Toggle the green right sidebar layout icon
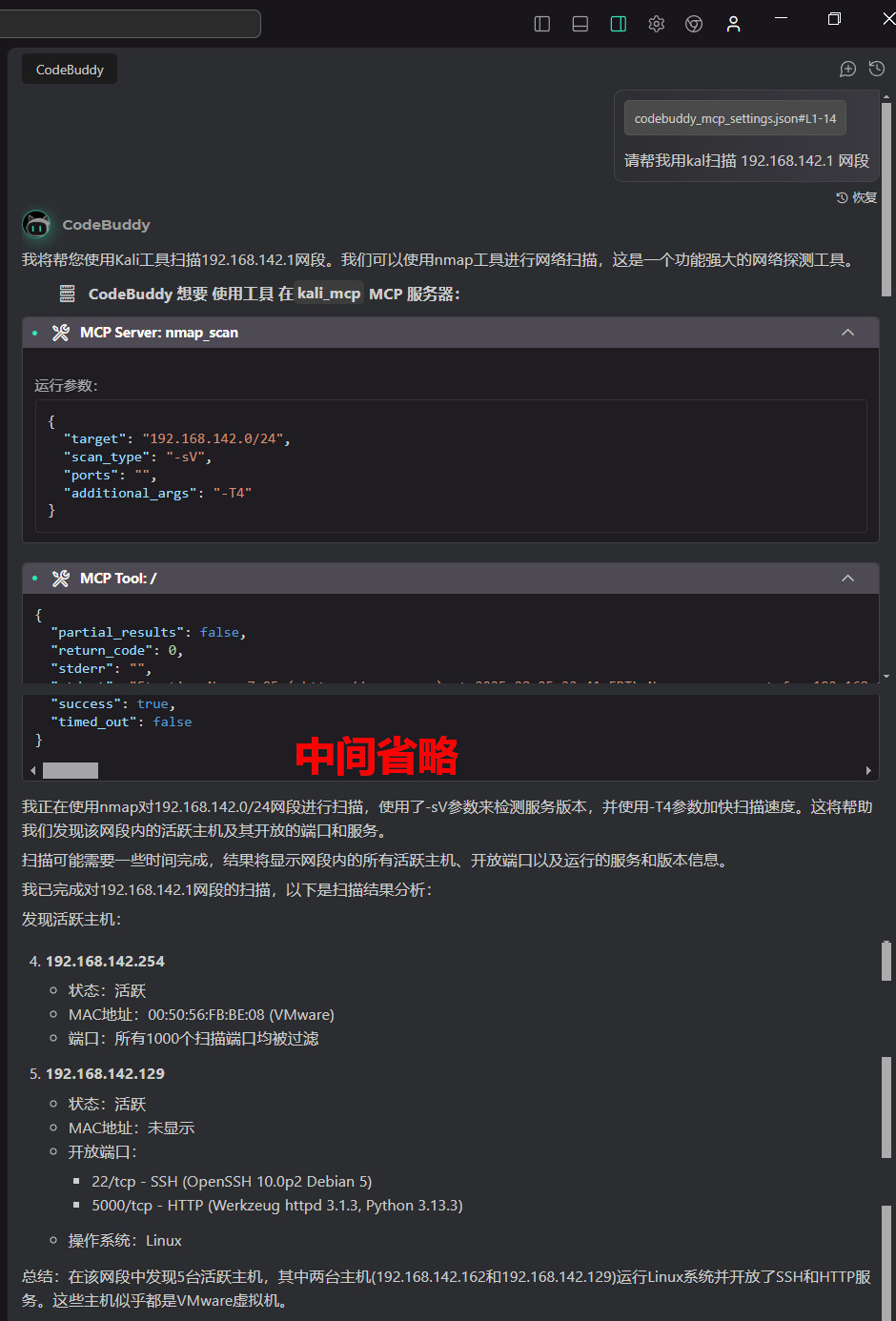Viewport: 896px width, 1321px height. point(618,24)
